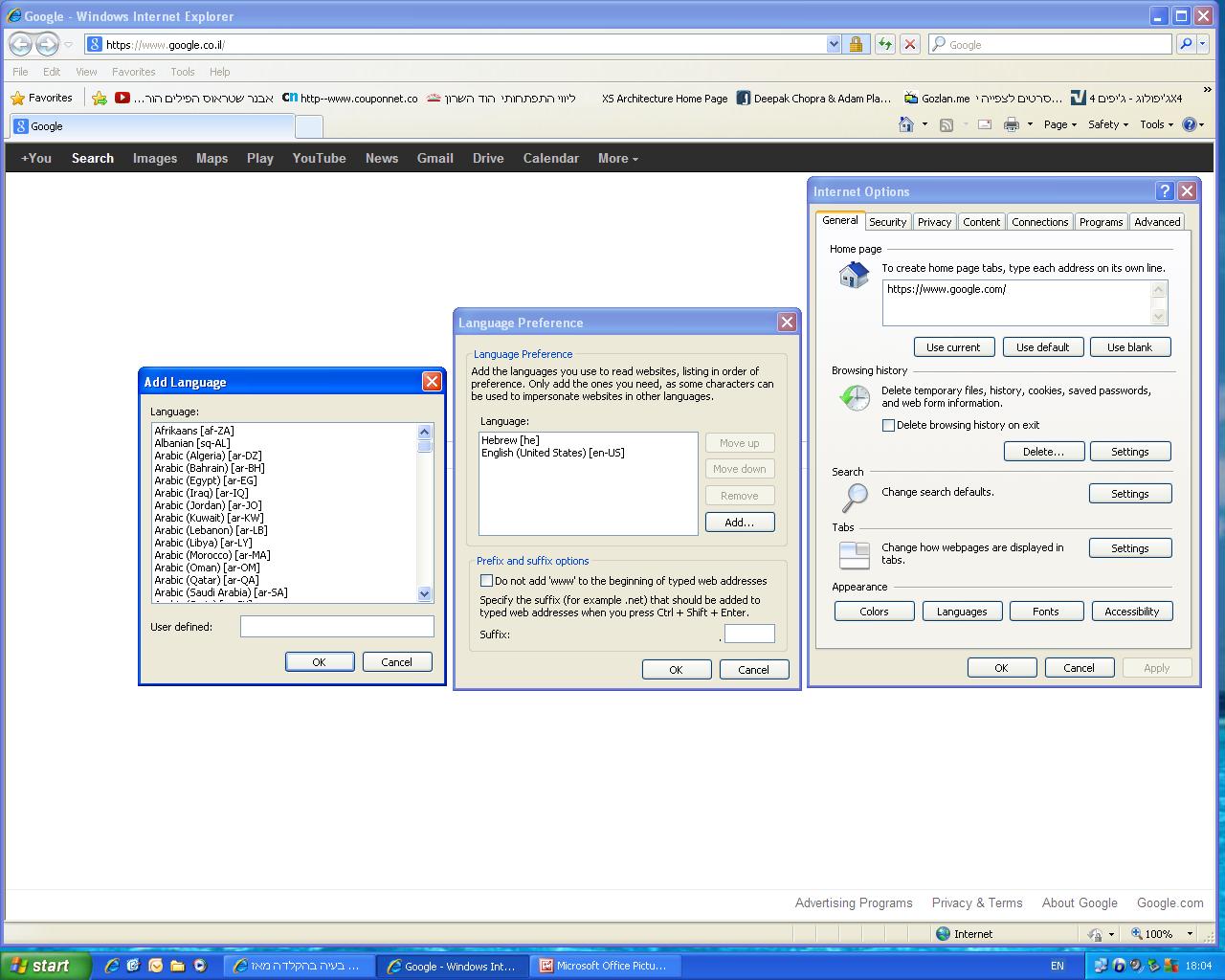Click the security lock icon in address bar
The width and height of the screenshot is (1225, 980).
(856, 44)
